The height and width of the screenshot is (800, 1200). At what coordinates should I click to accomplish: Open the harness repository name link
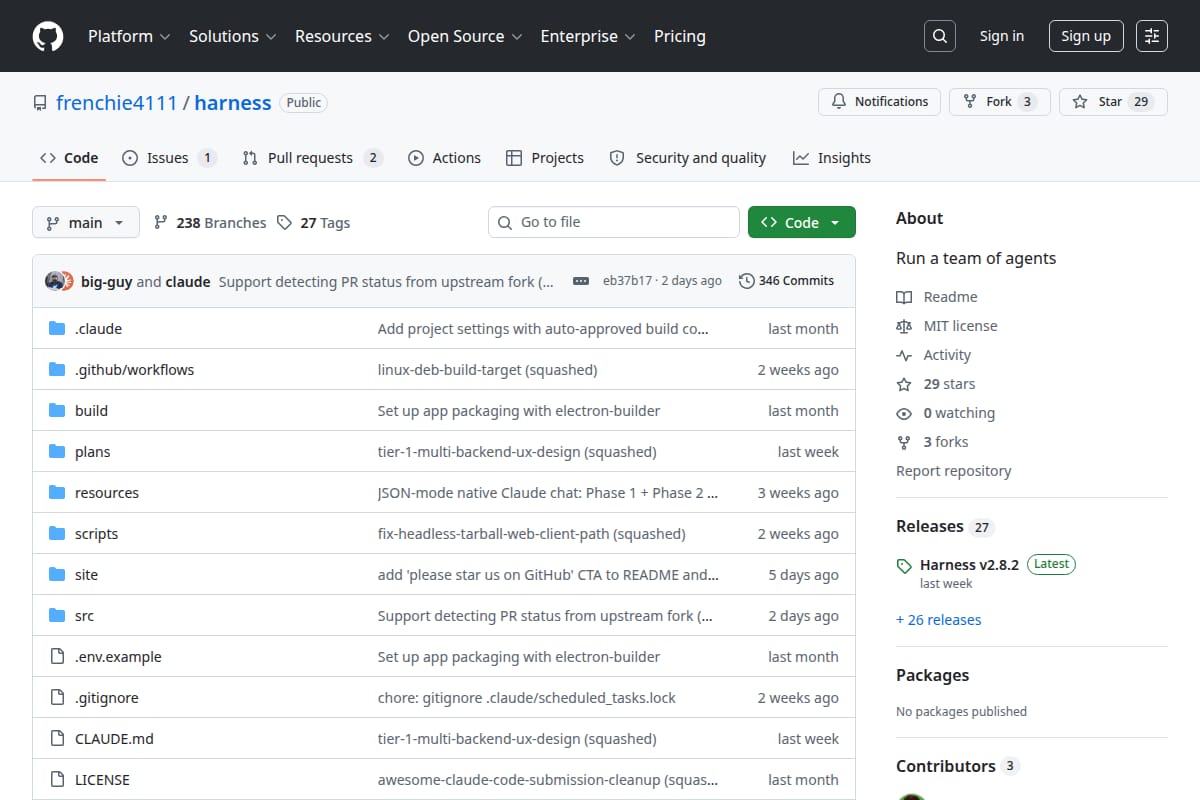[233, 102]
